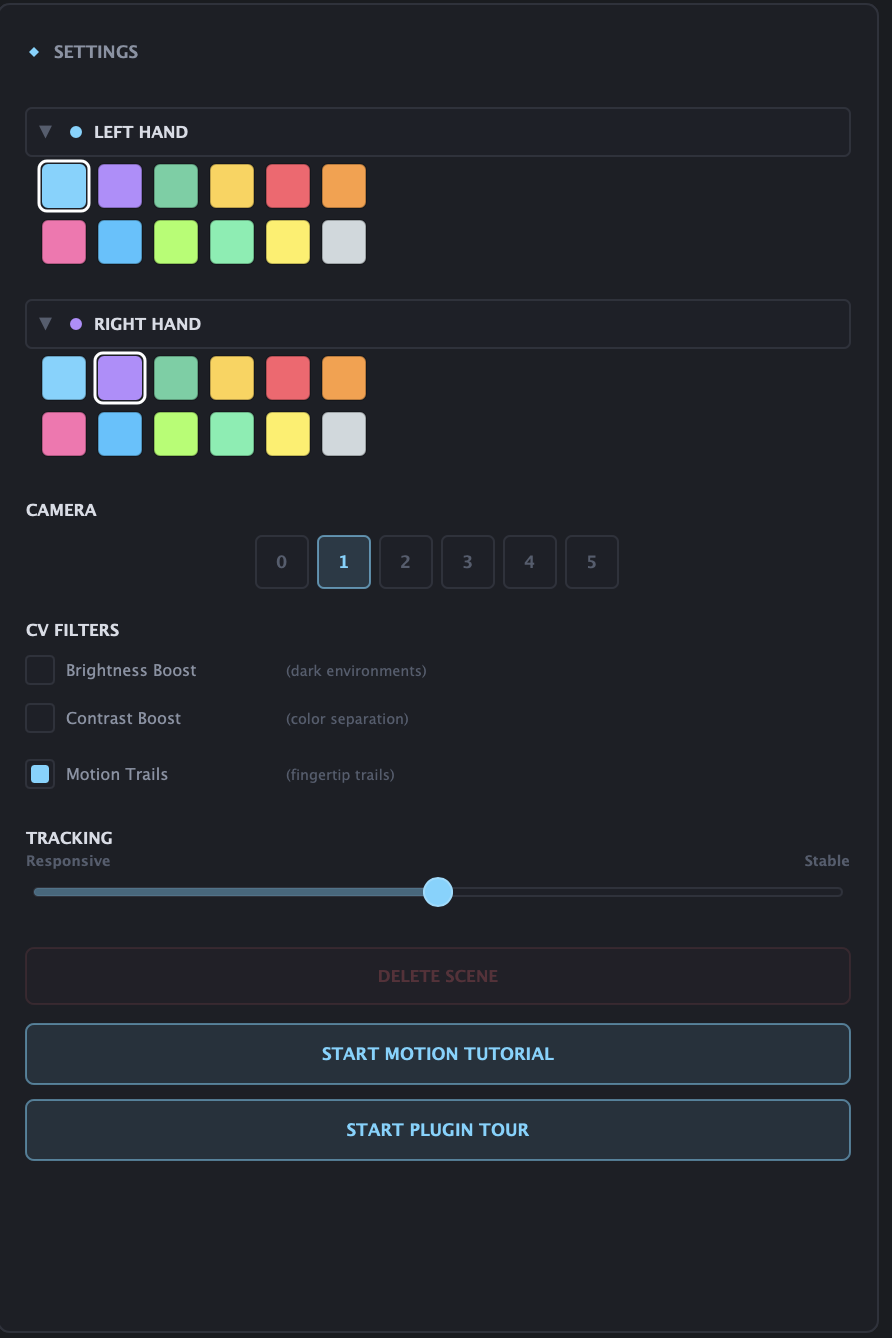Click the TRACKING section heading
Screen dimensions: 892x1338
click(x=69, y=838)
